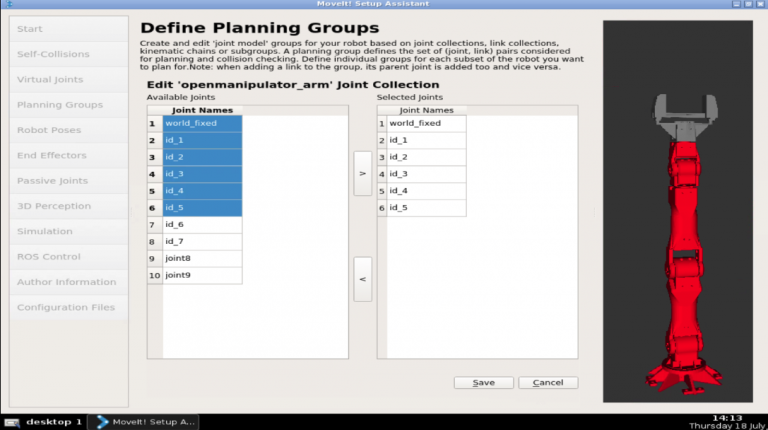
Task: Select world_fixed in Available Joints
Action: click(x=202, y=123)
